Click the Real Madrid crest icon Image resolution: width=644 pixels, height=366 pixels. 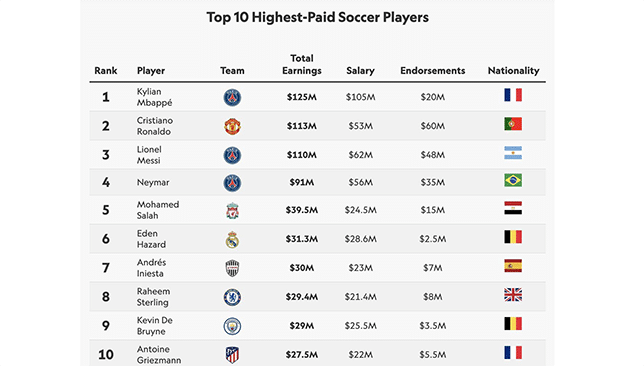point(232,239)
